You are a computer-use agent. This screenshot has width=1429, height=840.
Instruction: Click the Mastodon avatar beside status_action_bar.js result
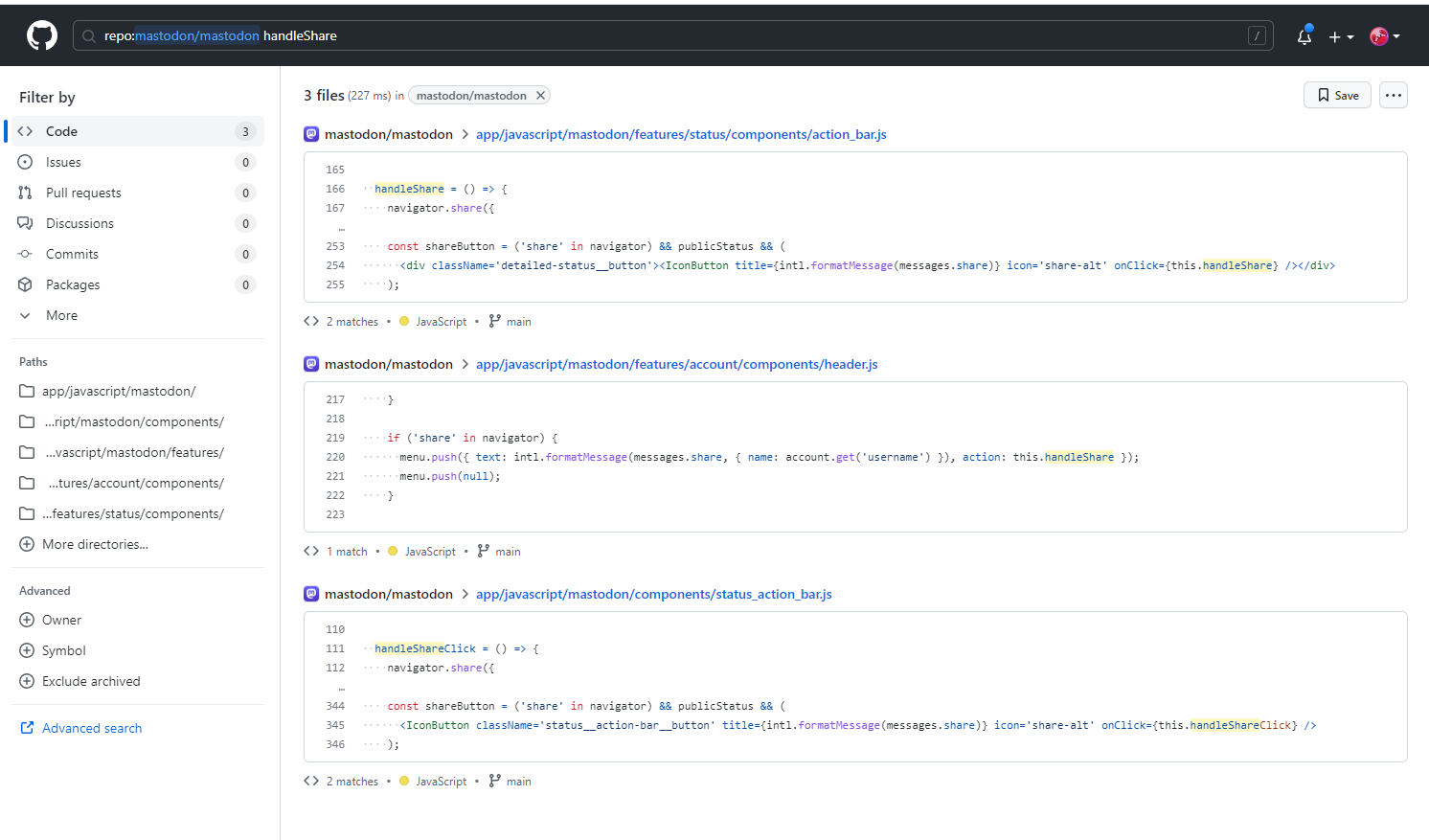click(311, 594)
